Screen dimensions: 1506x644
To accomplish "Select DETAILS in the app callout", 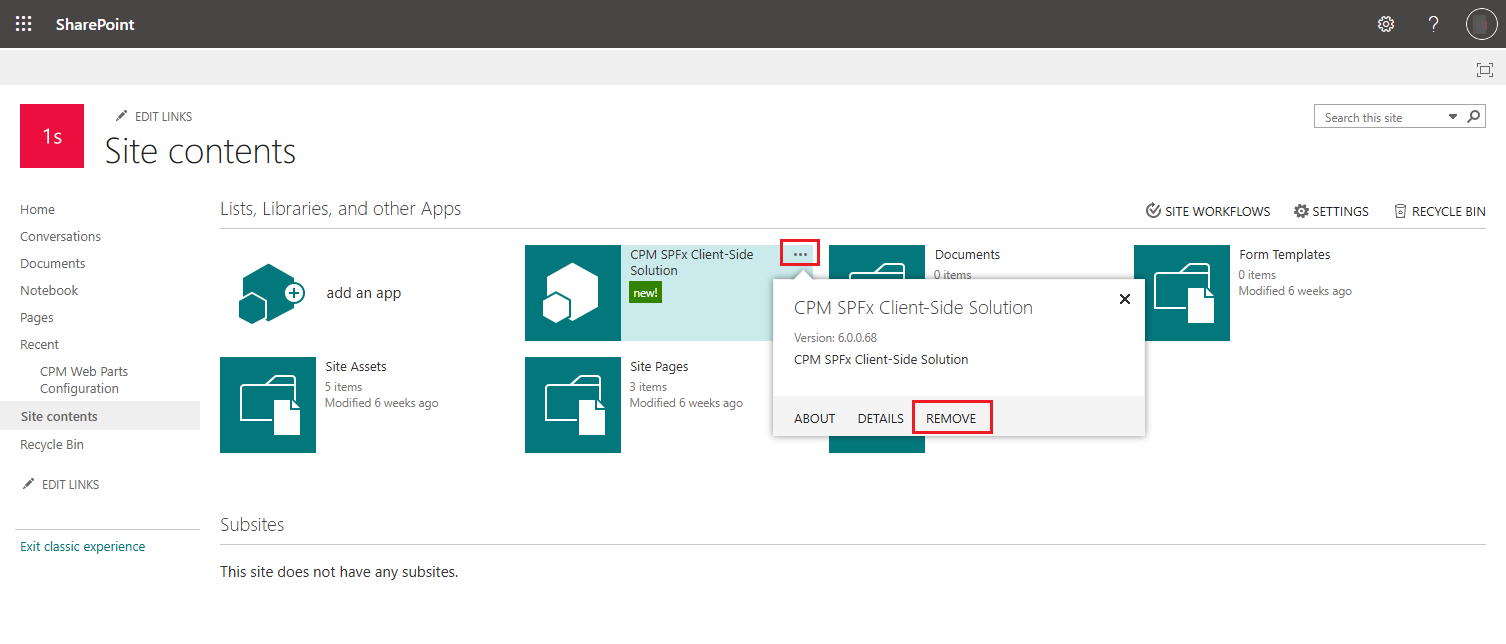I will (879, 418).
